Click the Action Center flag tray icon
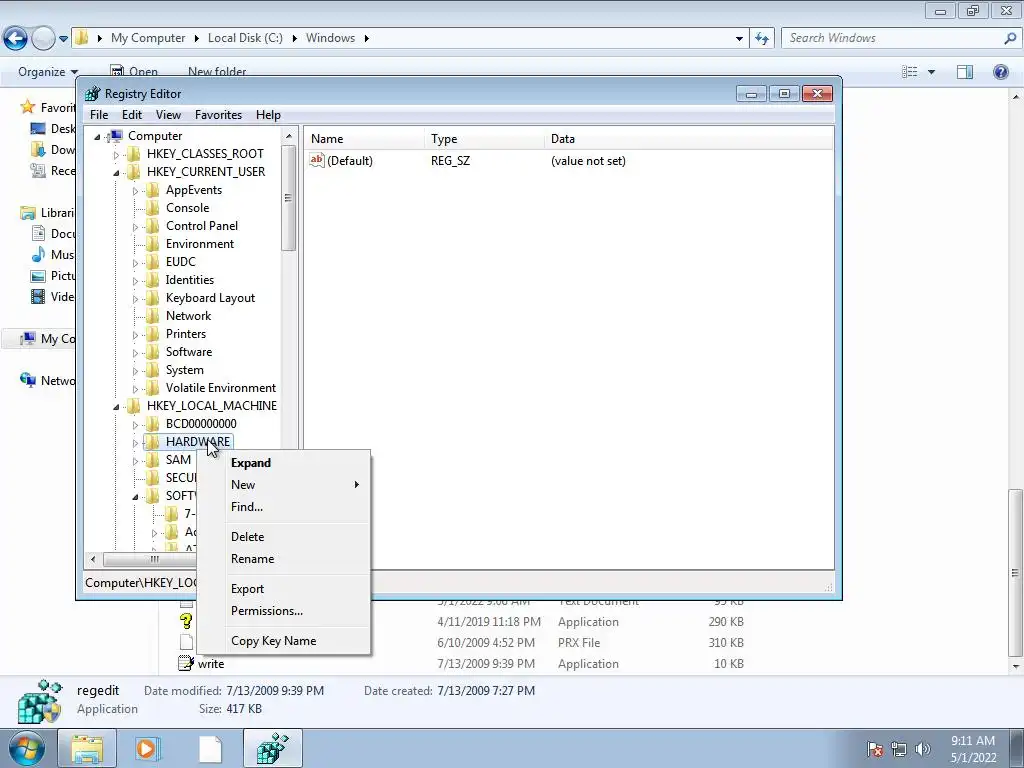 coord(875,749)
